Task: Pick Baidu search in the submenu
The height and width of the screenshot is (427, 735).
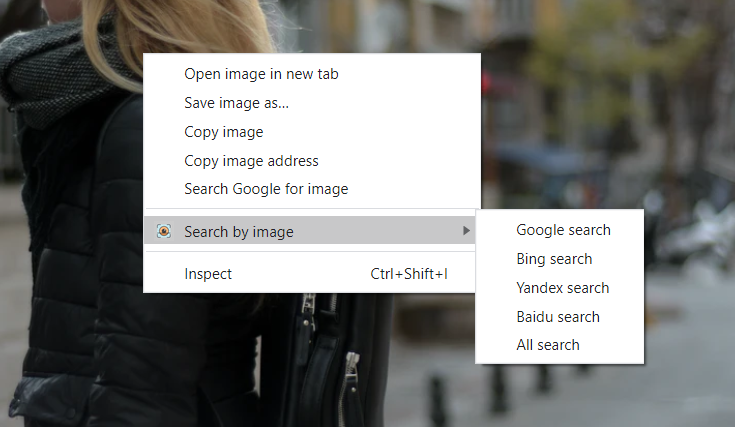Action: pos(558,317)
